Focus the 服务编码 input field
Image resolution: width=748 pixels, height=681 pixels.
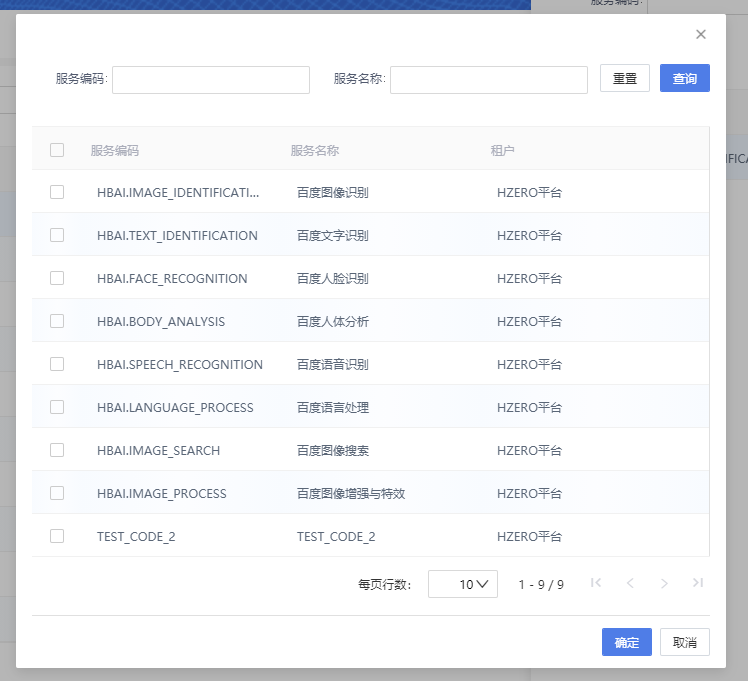(x=211, y=80)
